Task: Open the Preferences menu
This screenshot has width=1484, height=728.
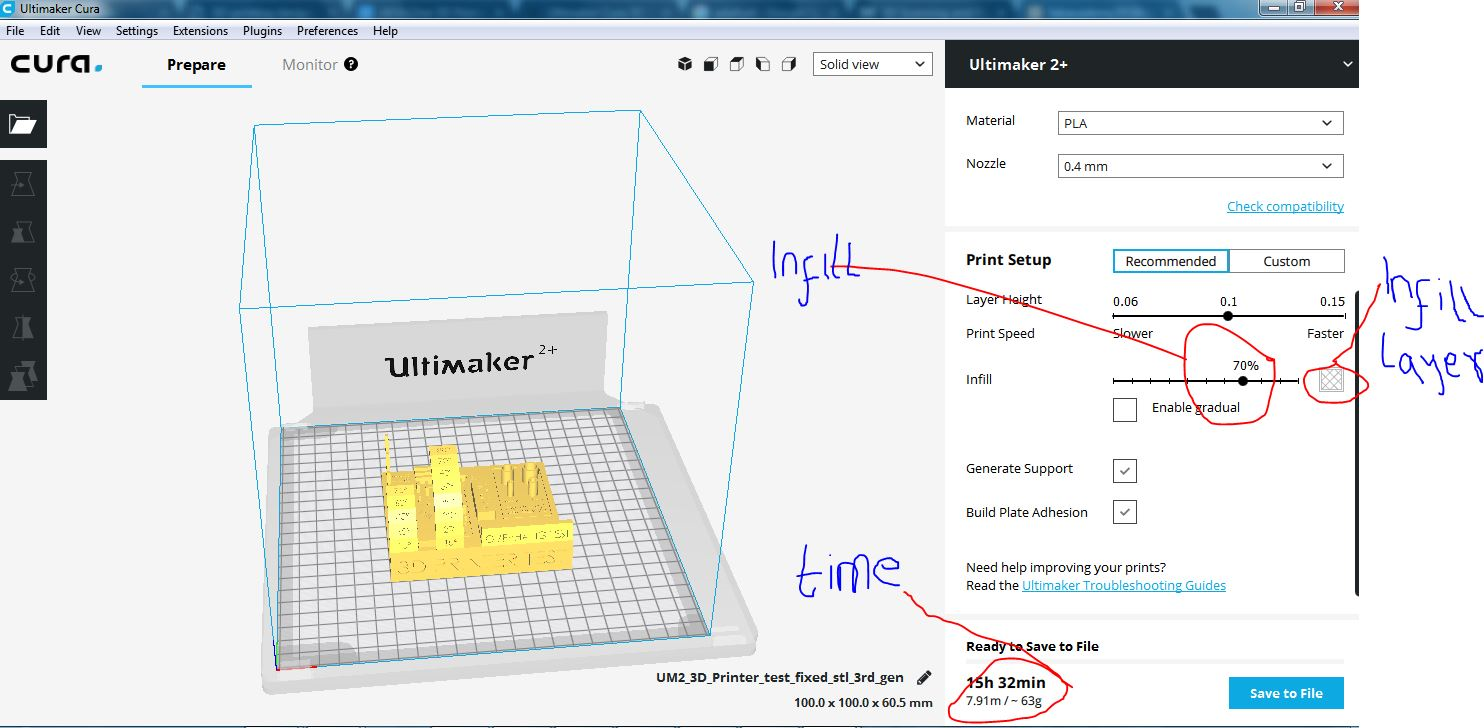Action: [x=329, y=31]
